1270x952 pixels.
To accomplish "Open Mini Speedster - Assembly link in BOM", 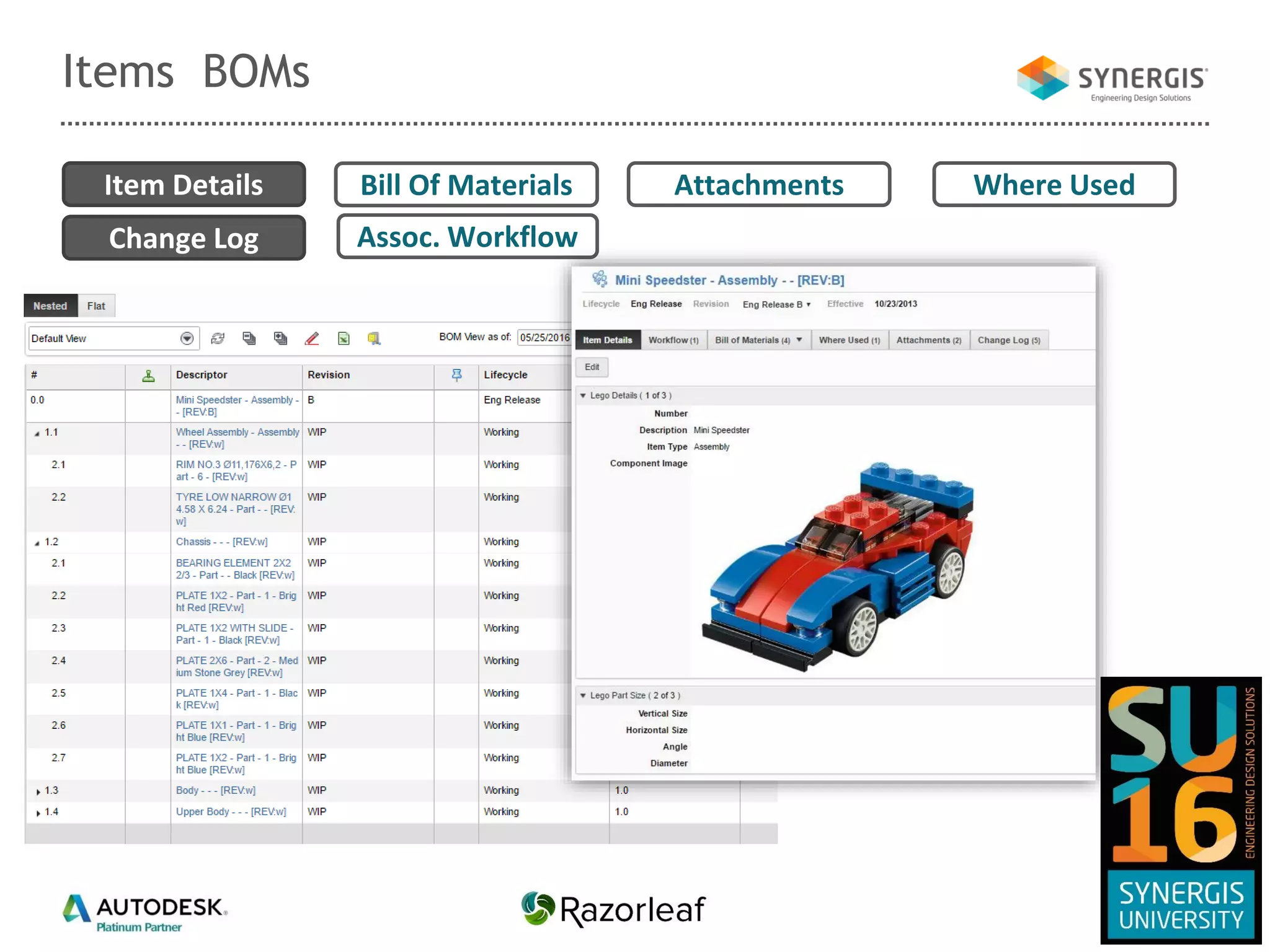I will click(x=237, y=406).
